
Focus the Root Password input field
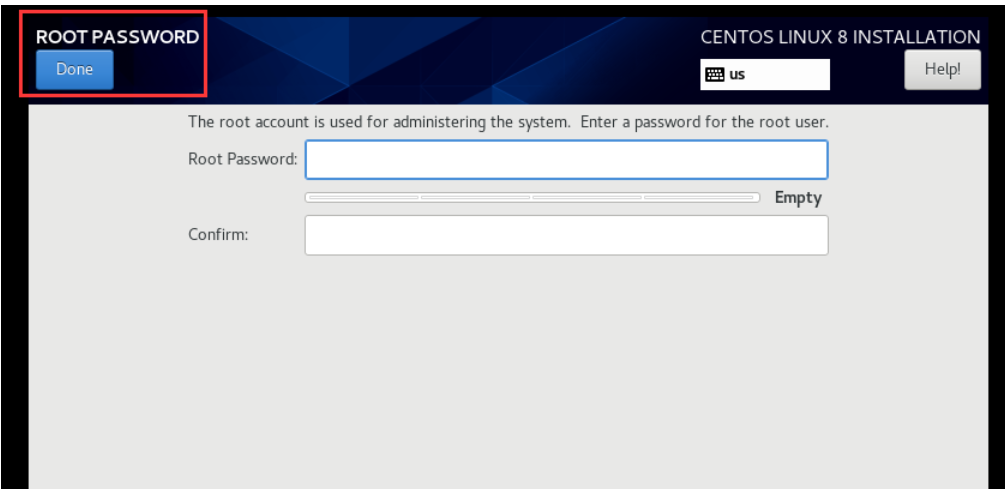pyautogui.click(x=566, y=159)
